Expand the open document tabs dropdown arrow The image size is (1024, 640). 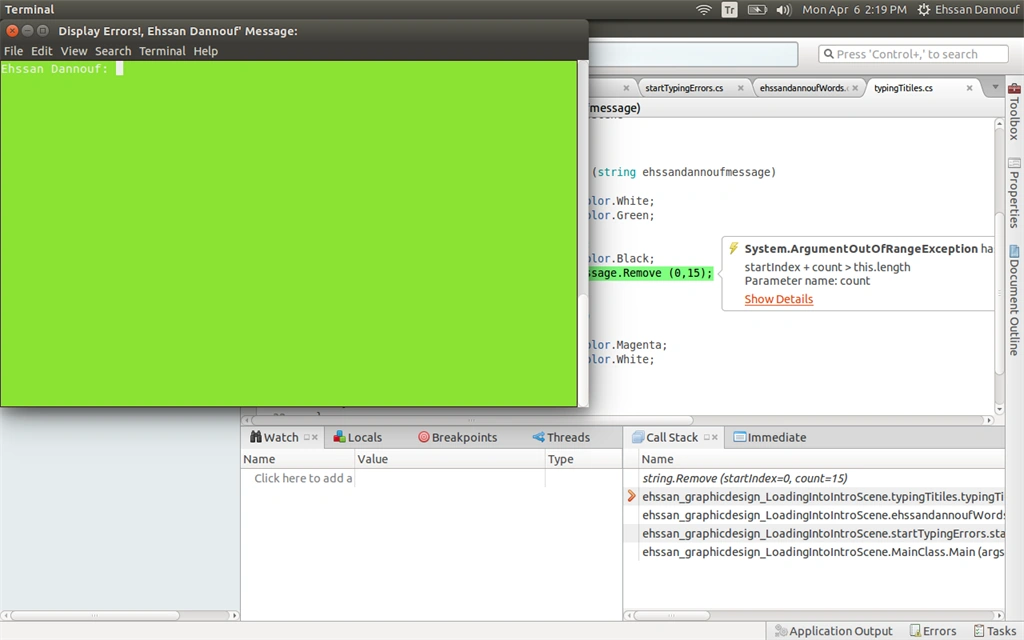point(995,87)
